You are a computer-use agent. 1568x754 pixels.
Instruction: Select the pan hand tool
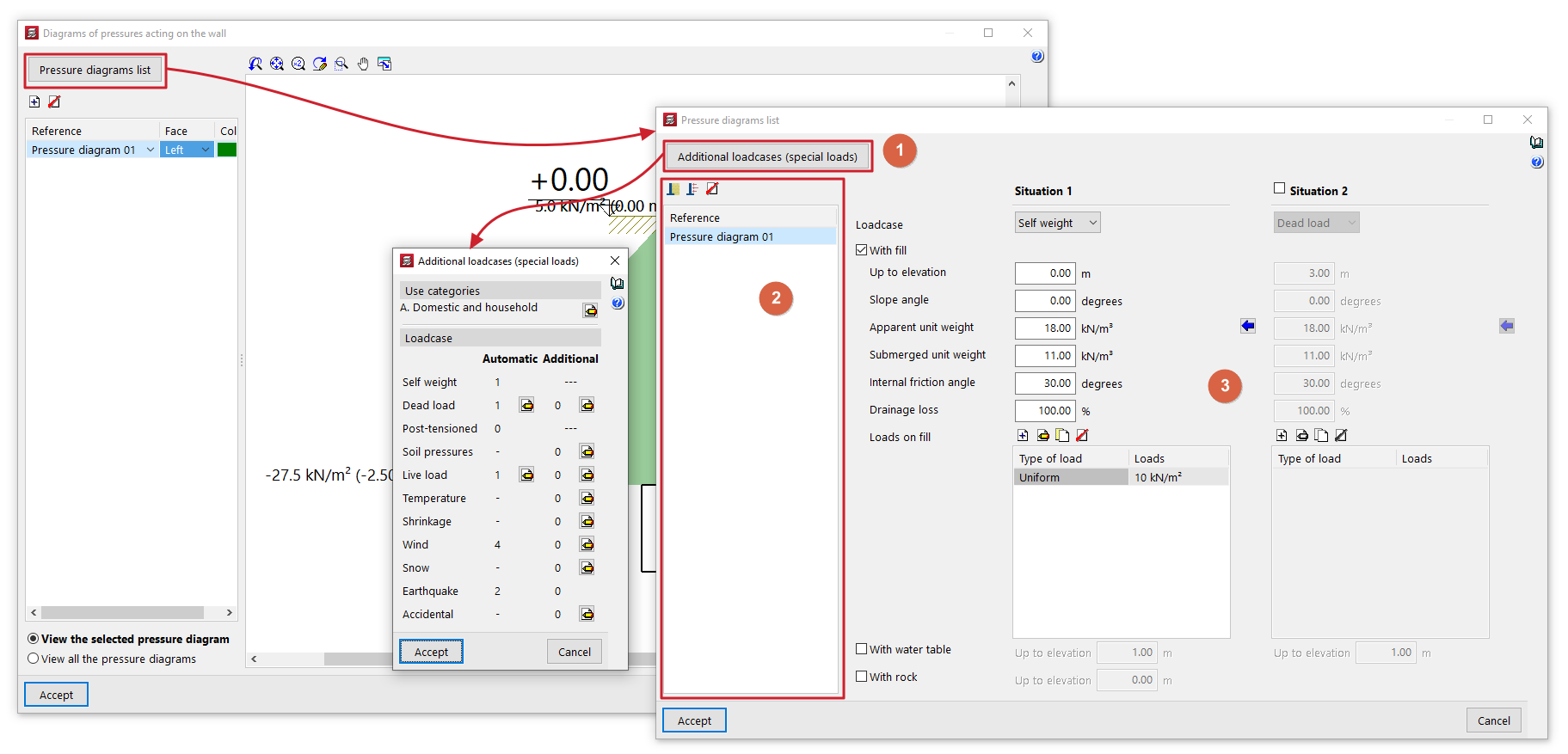tap(363, 64)
